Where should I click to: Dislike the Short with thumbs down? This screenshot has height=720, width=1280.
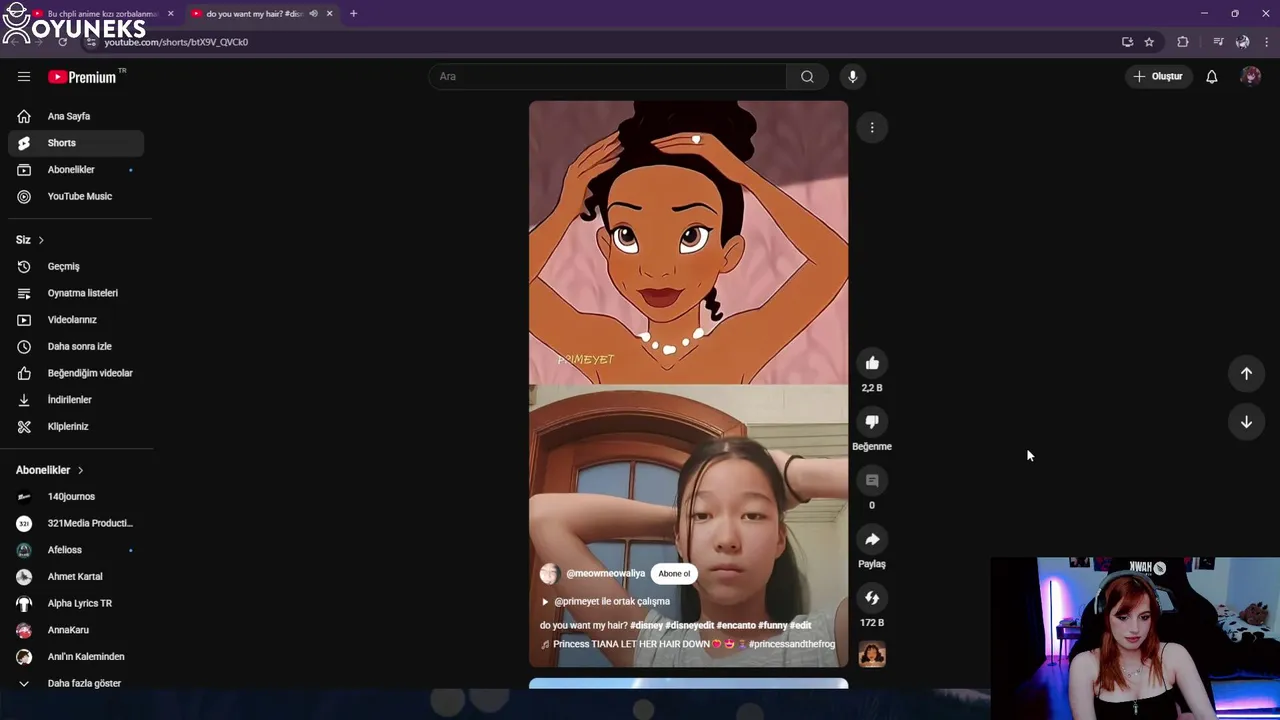point(872,422)
